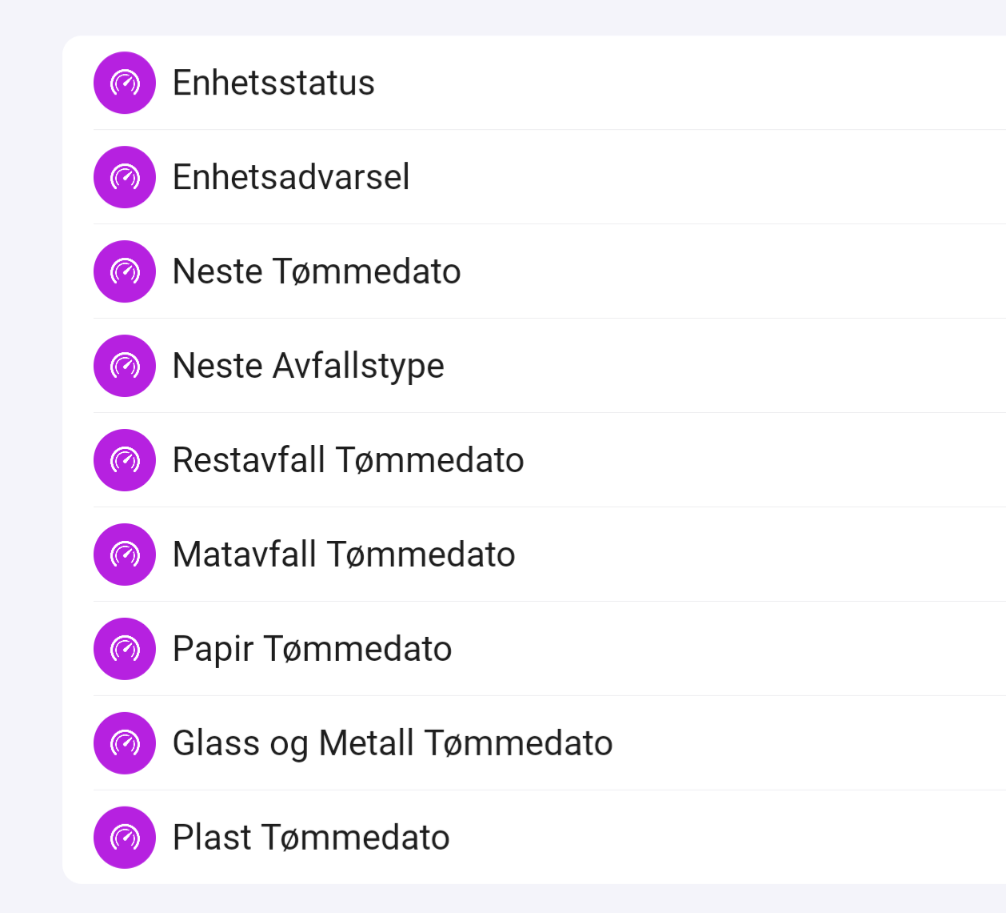The image size is (1006, 913).
Task: Select the Matavfall Tømmedato sensor icon
Action: [124, 554]
